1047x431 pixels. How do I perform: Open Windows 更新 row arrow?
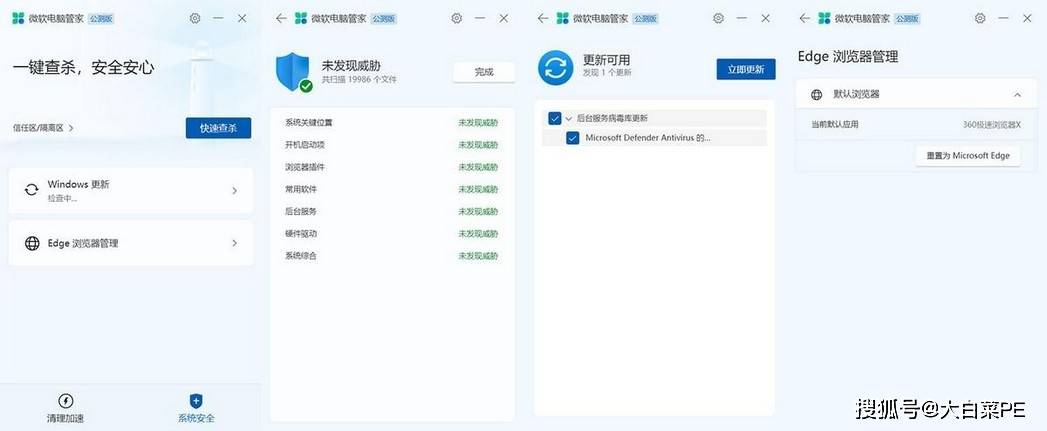(234, 190)
